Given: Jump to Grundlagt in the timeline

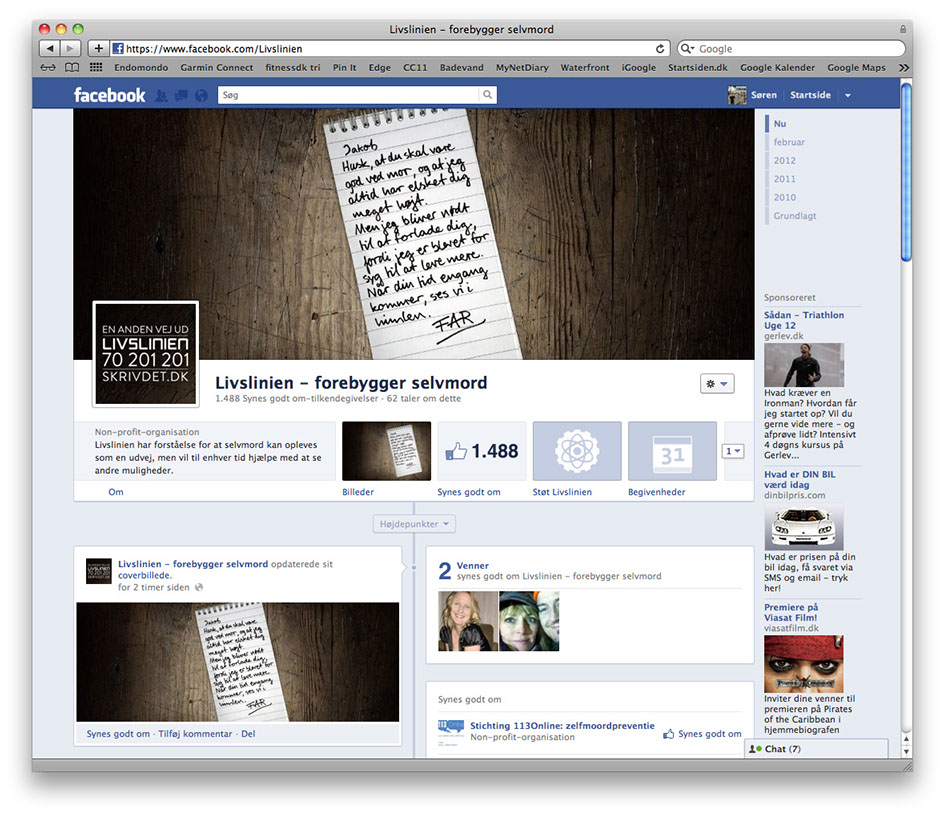Looking at the screenshot, I should [795, 215].
